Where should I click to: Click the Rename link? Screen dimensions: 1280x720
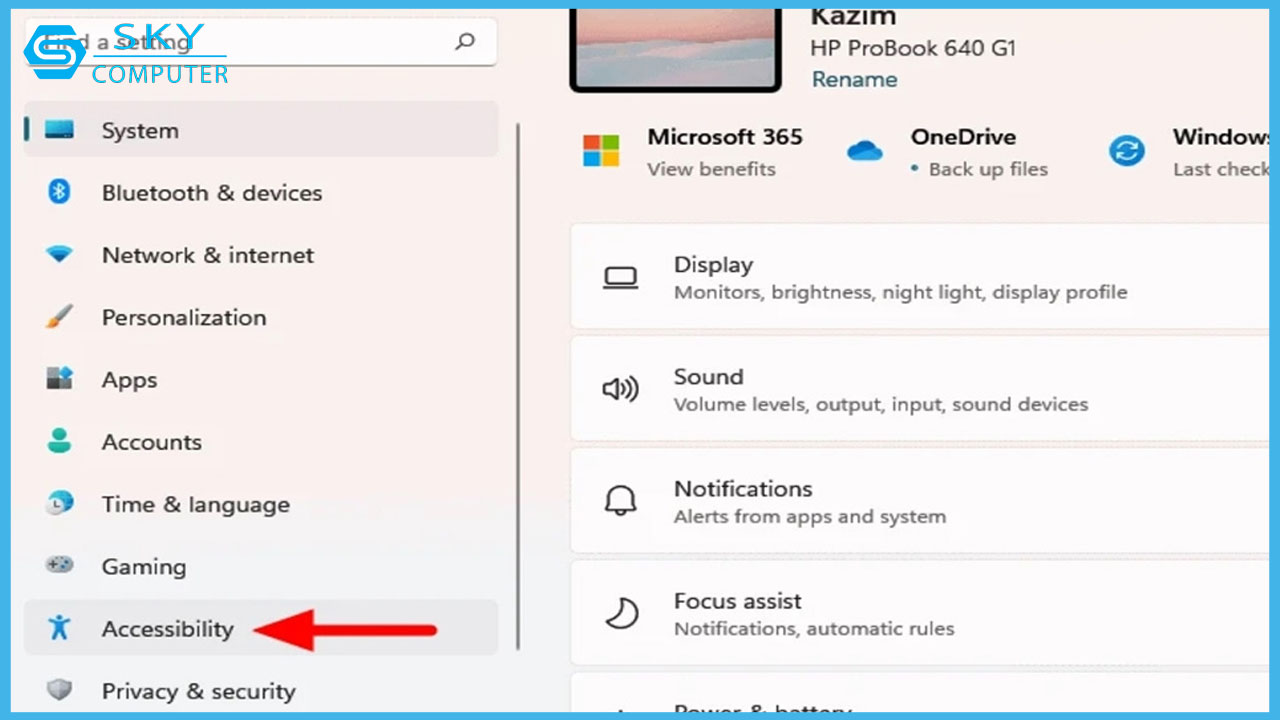pyautogui.click(x=853, y=79)
